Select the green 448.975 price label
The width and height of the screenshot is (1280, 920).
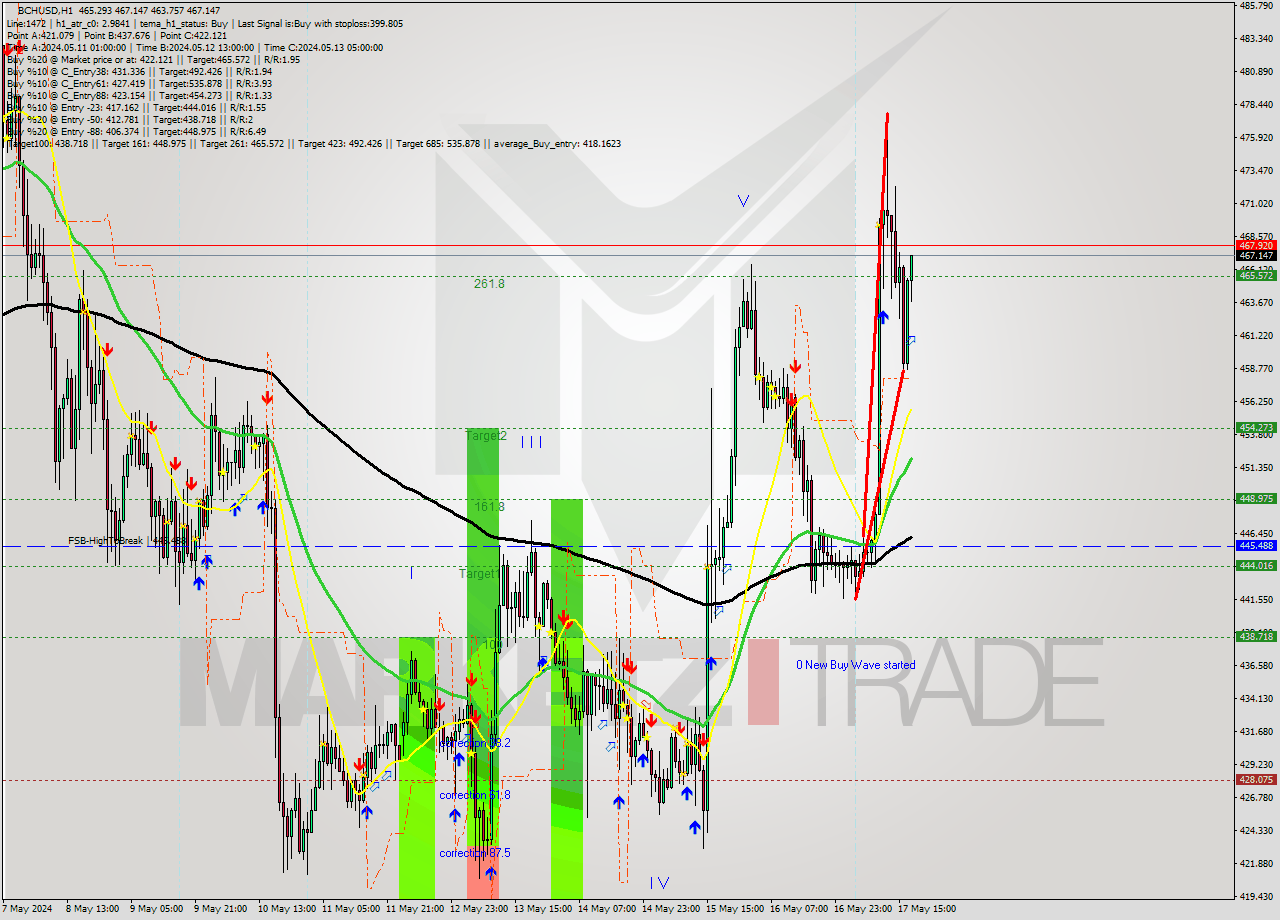(1255, 499)
